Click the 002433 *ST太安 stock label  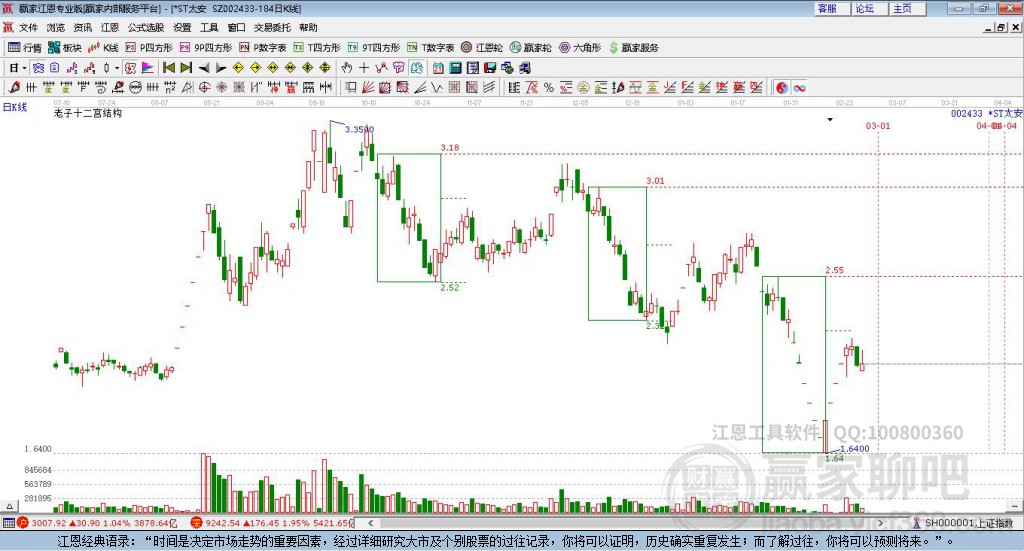click(x=986, y=114)
